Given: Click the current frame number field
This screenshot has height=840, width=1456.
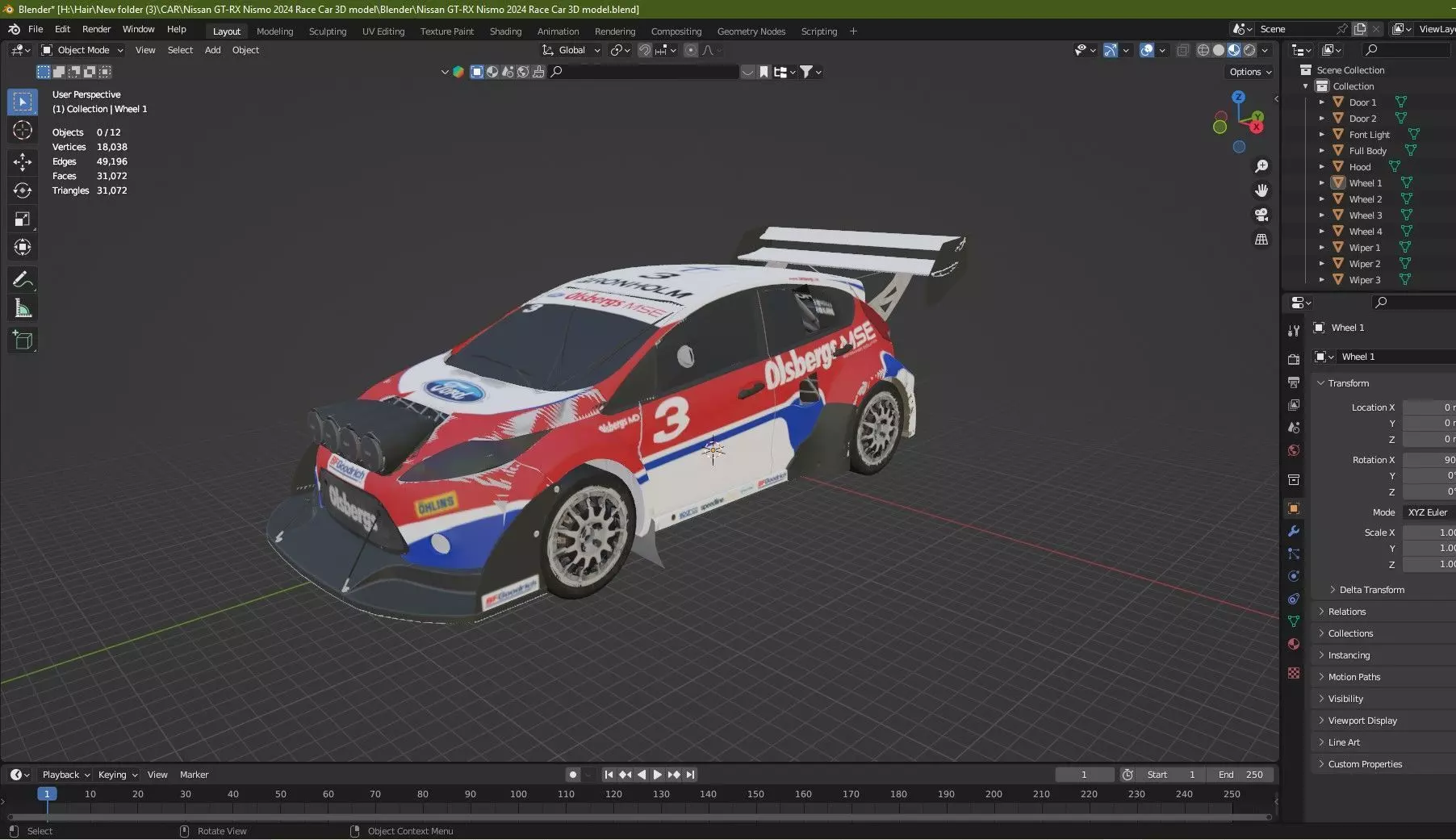Looking at the screenshot, I should [1084, 775].
